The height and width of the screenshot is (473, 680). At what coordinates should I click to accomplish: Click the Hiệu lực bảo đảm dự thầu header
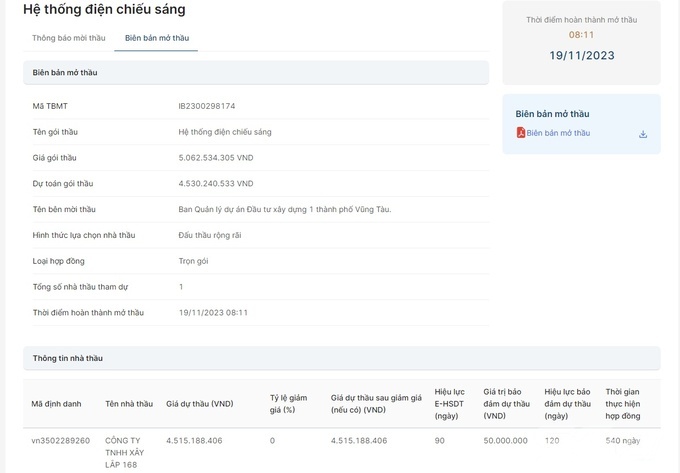[567, 404]
